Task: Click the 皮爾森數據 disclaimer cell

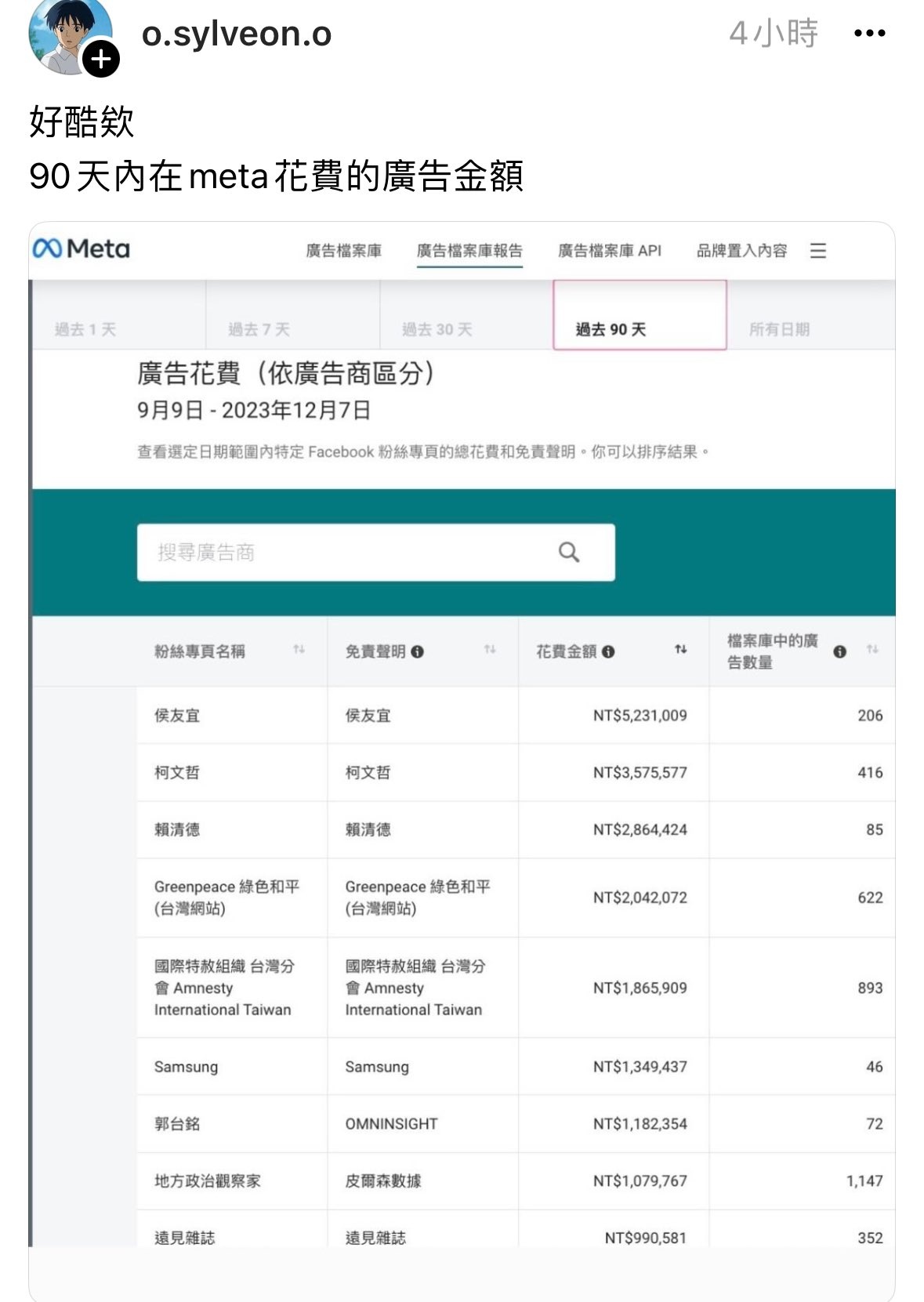Action: click(x=383, y=1181)
